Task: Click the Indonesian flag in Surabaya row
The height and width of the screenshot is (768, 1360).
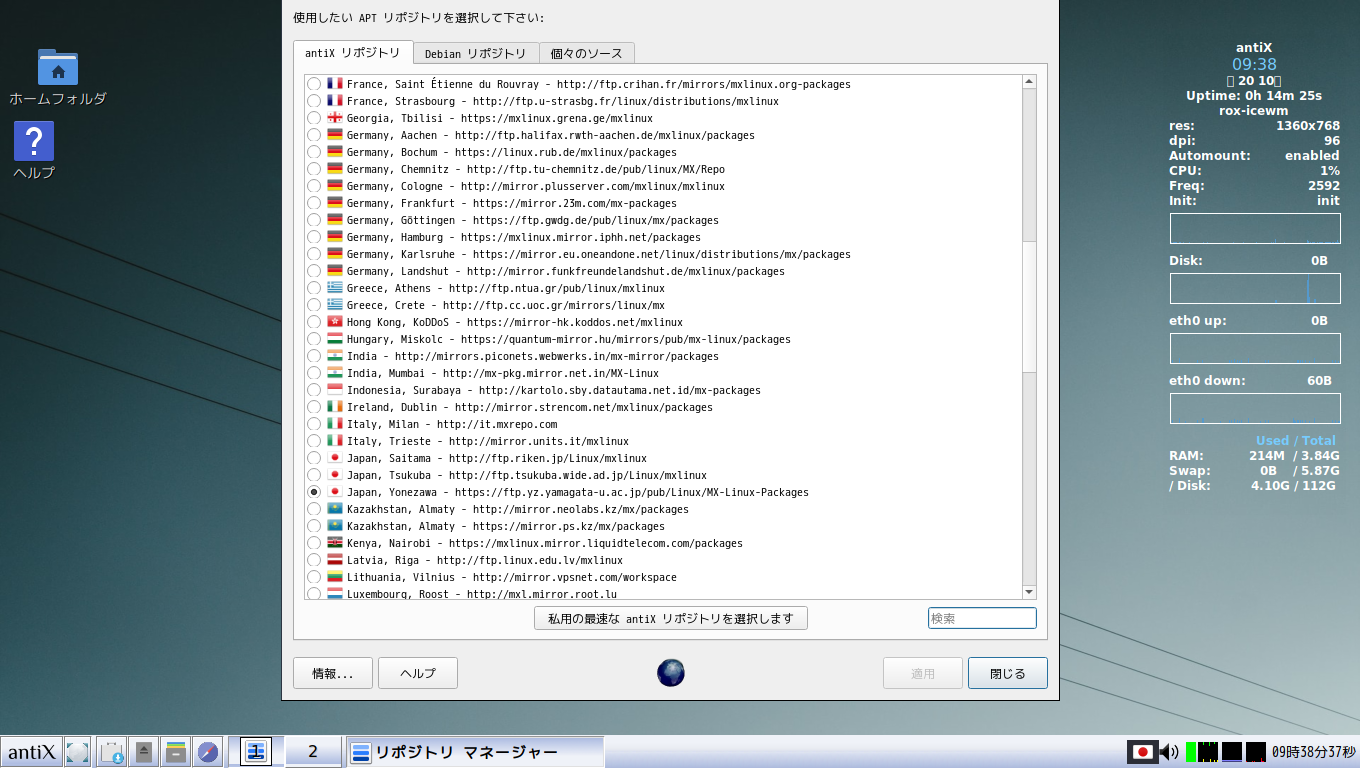Action: pos(335,390)
